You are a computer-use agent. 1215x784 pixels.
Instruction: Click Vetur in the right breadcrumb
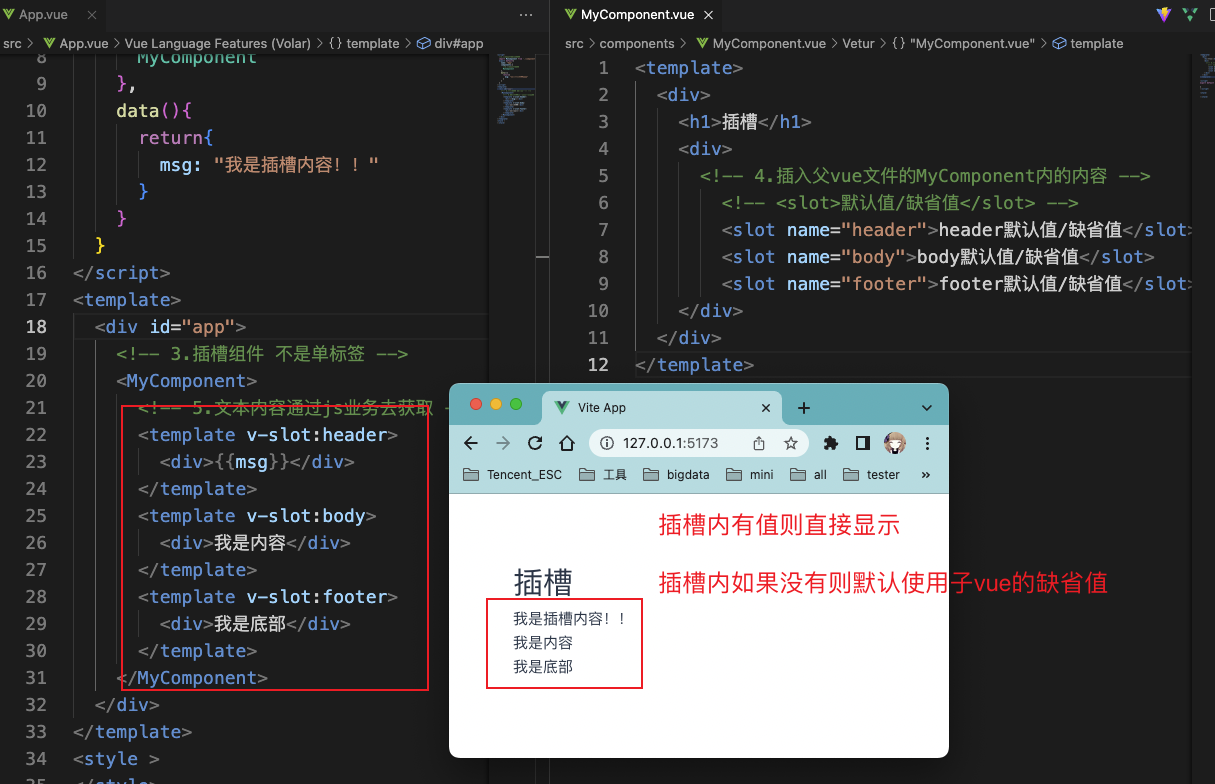[858, 44]
